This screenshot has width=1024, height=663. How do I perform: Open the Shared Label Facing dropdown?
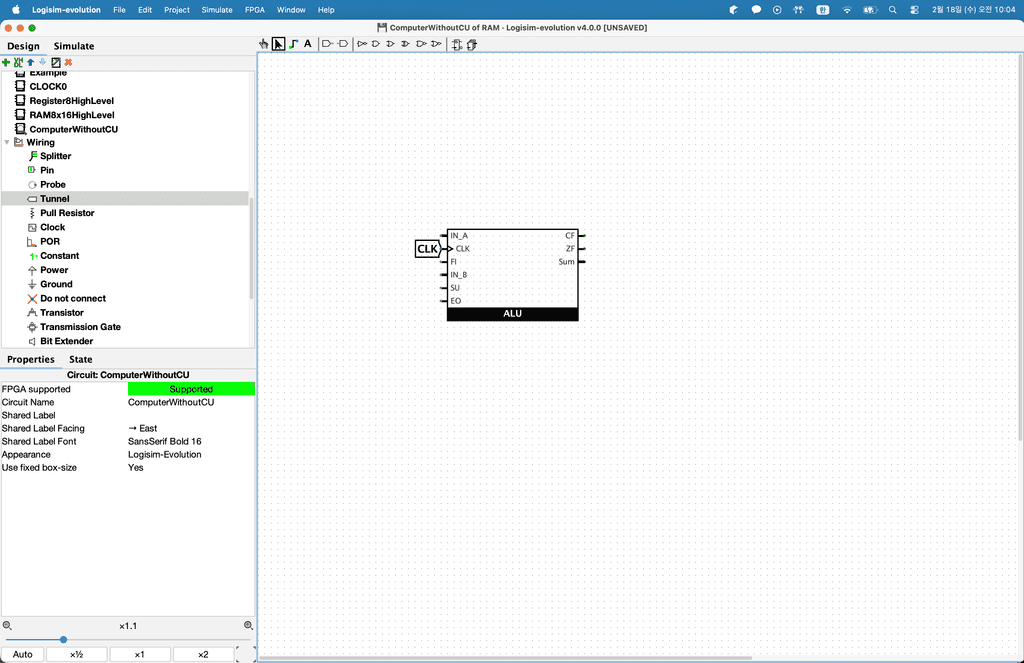(x=190, y=428)
